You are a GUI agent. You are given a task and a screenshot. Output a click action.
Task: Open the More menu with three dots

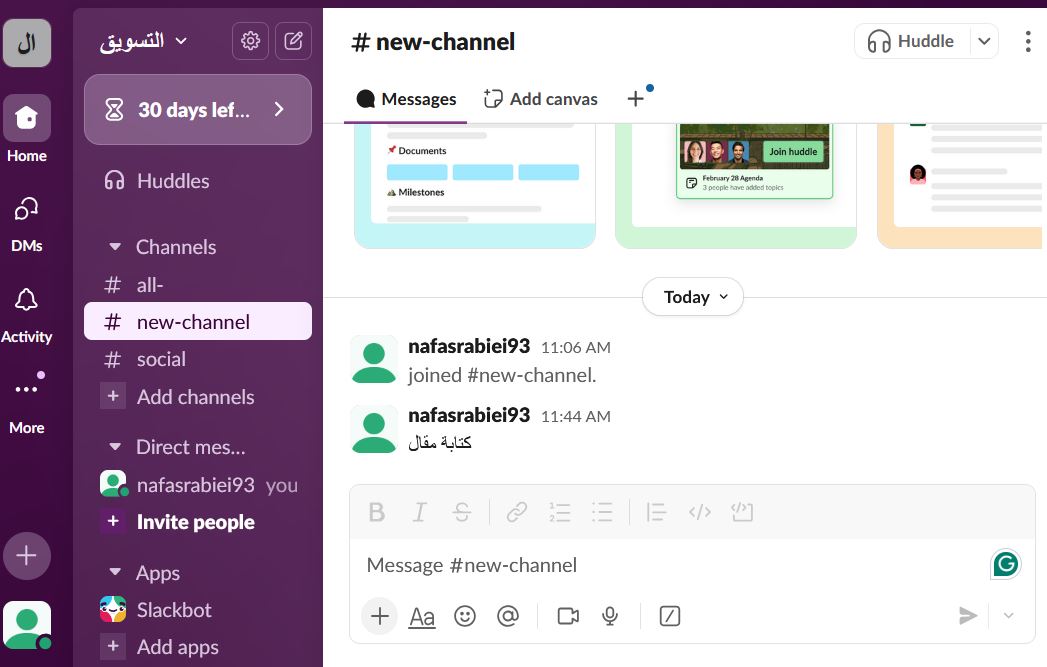click(27, 403)
